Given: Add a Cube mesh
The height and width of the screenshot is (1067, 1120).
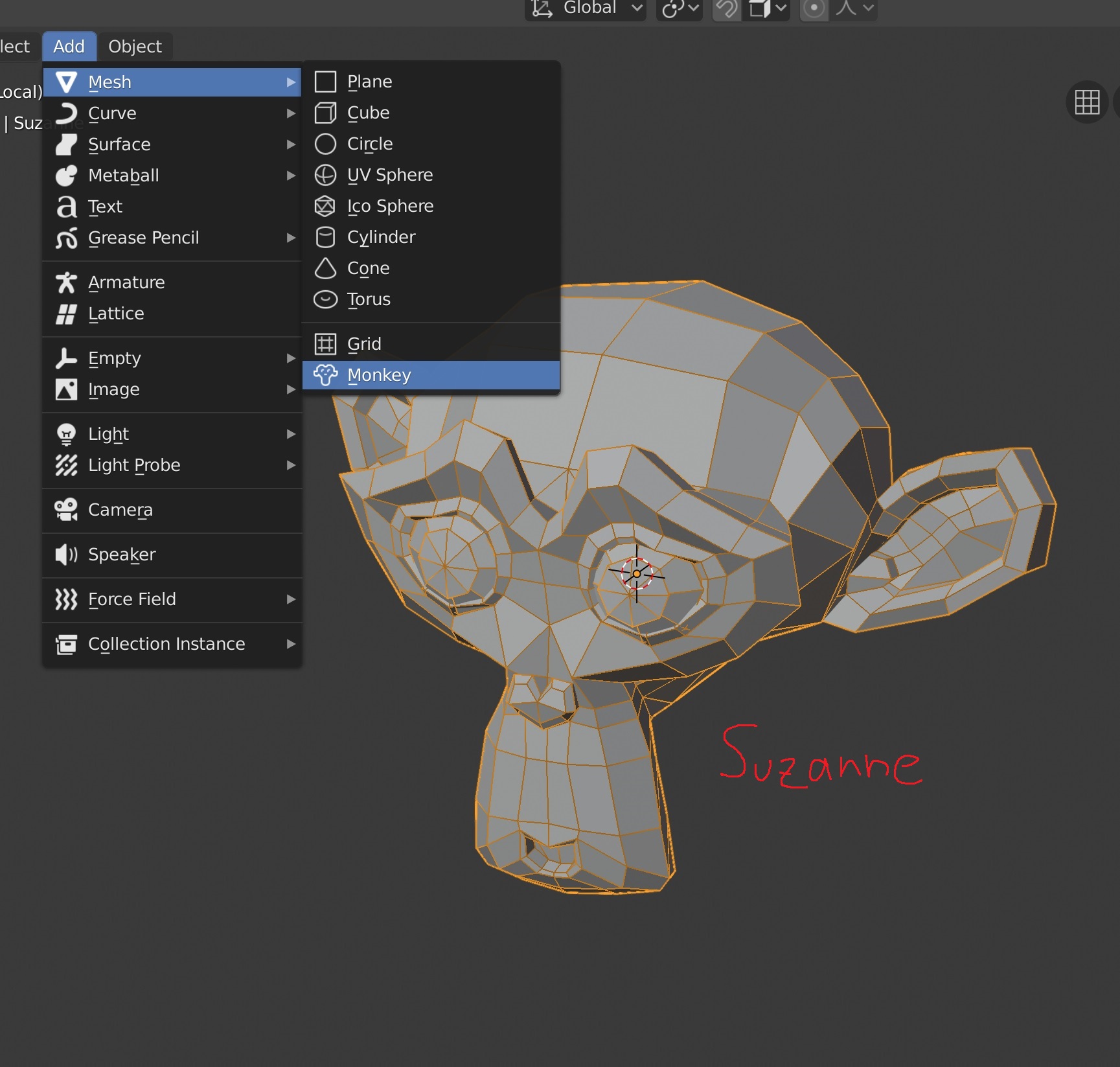Looking at the screenshot, I should [431, 113].
